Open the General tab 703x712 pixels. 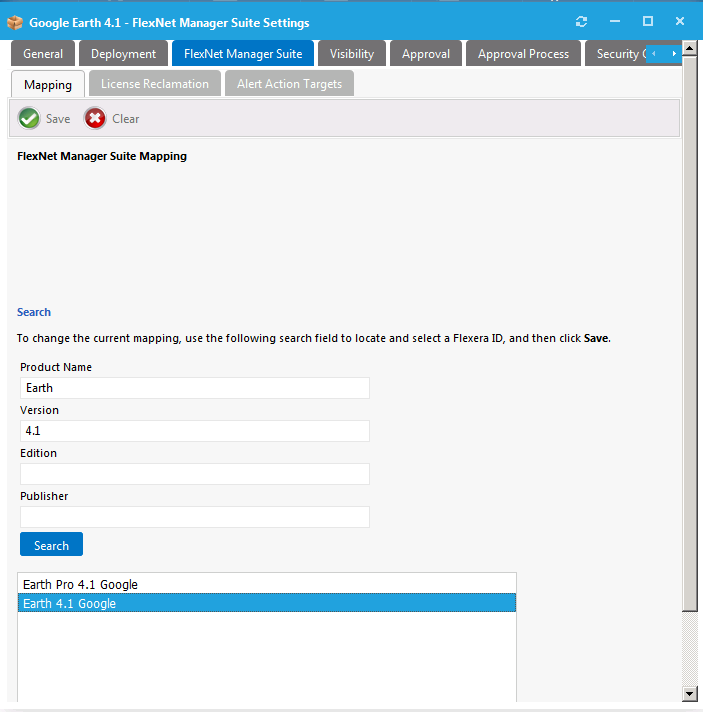(x=43, y=54)
